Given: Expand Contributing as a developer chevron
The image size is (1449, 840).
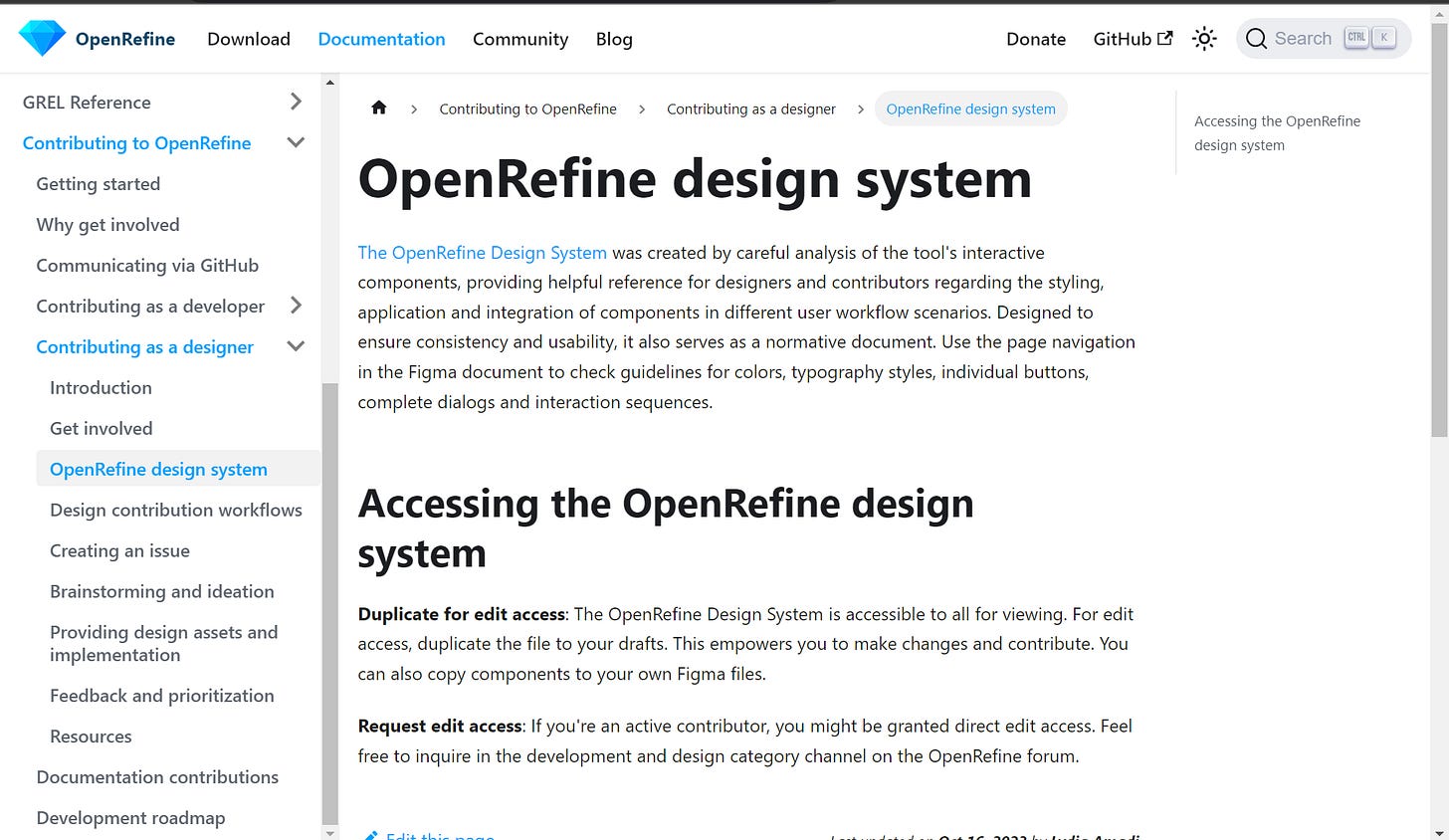Looking at the screenshot, I should point(296,306).
